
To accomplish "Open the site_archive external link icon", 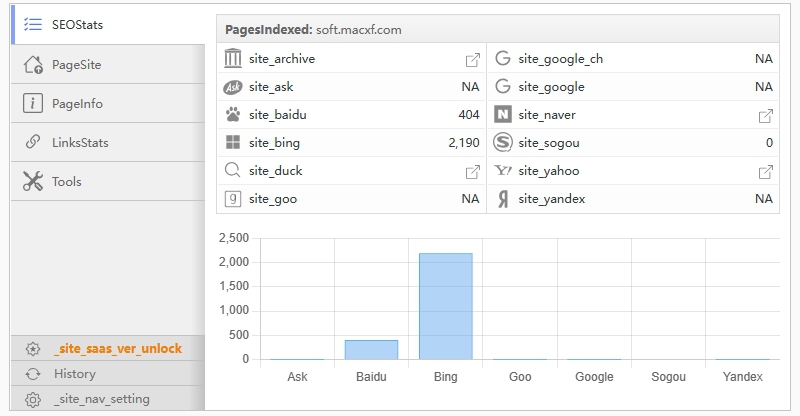I will coord(473,59).
